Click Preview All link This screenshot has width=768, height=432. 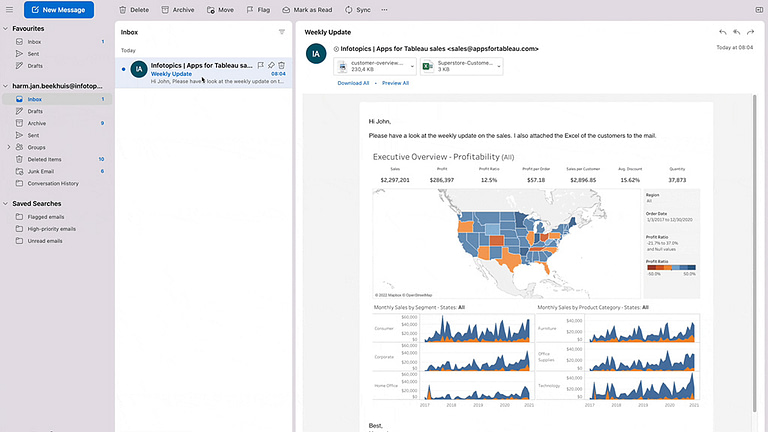click(395, 84)
